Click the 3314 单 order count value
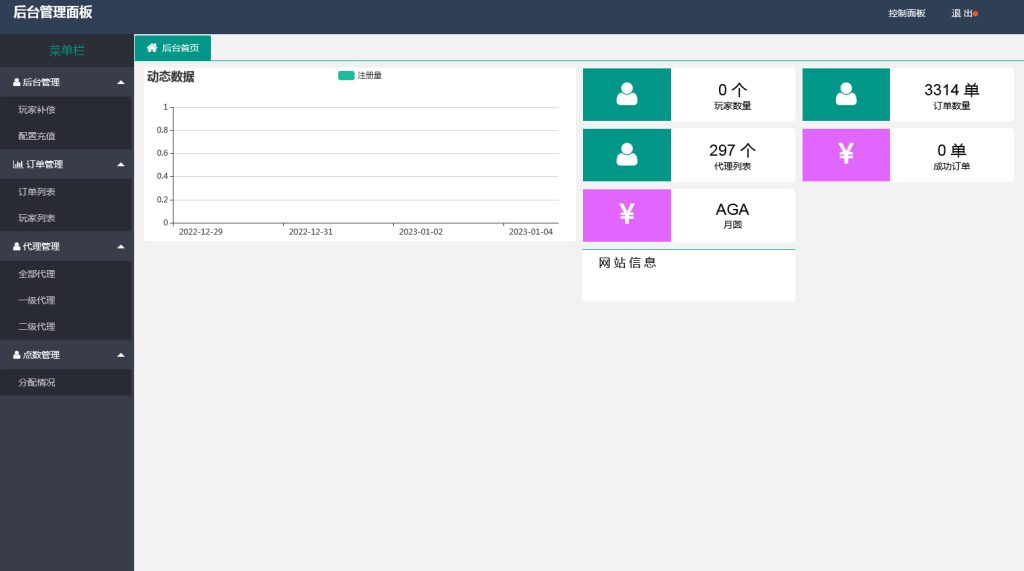The width and height of the screenshot is (1024, 571). pyautogui.click(x=952, y=90)
